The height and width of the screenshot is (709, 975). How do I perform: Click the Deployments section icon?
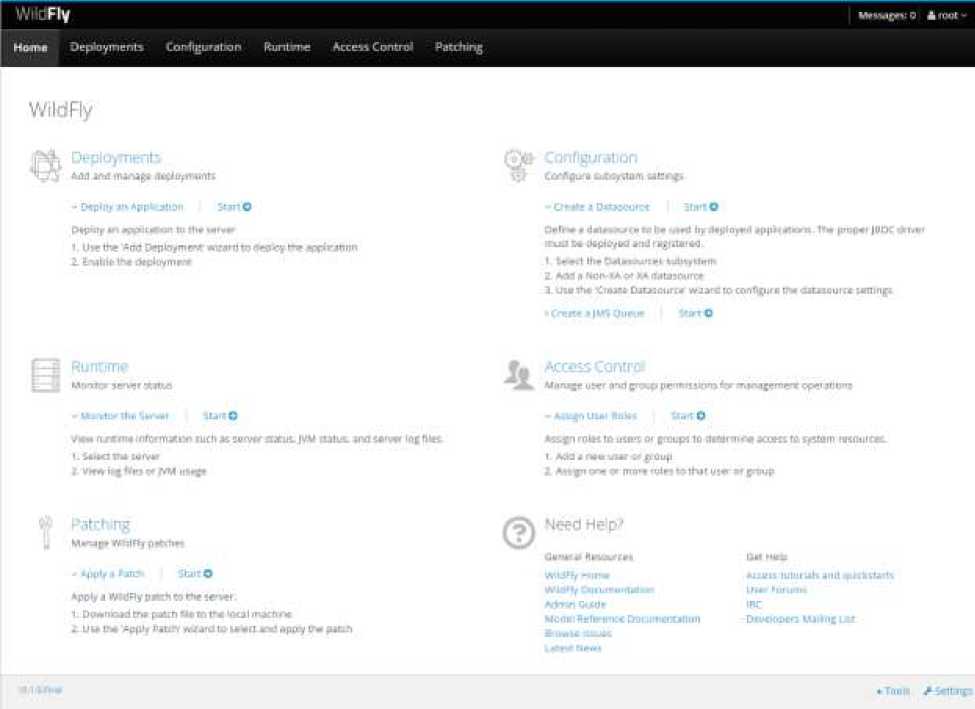click(x=45, y=165)
